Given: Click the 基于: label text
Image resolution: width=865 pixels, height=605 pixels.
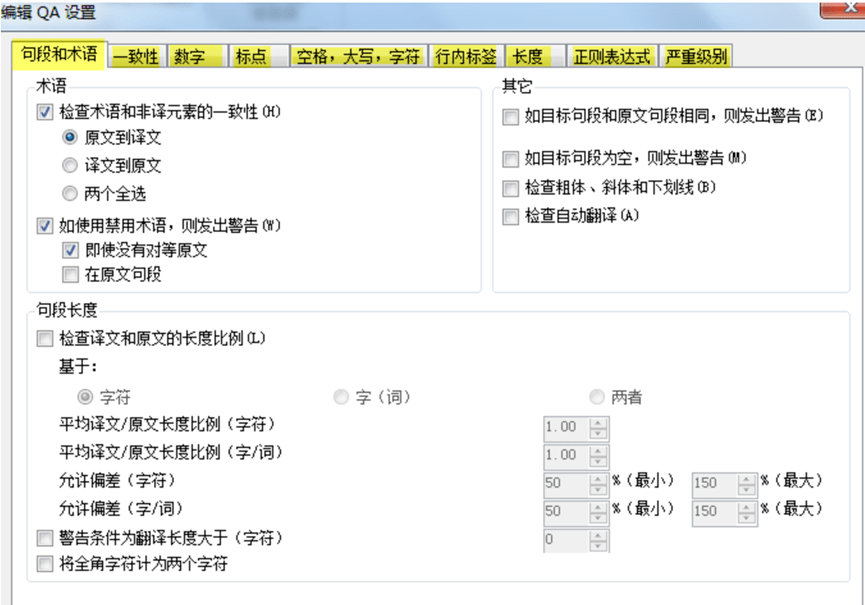Looking at the screenshot, I should (x=78, y=367).
